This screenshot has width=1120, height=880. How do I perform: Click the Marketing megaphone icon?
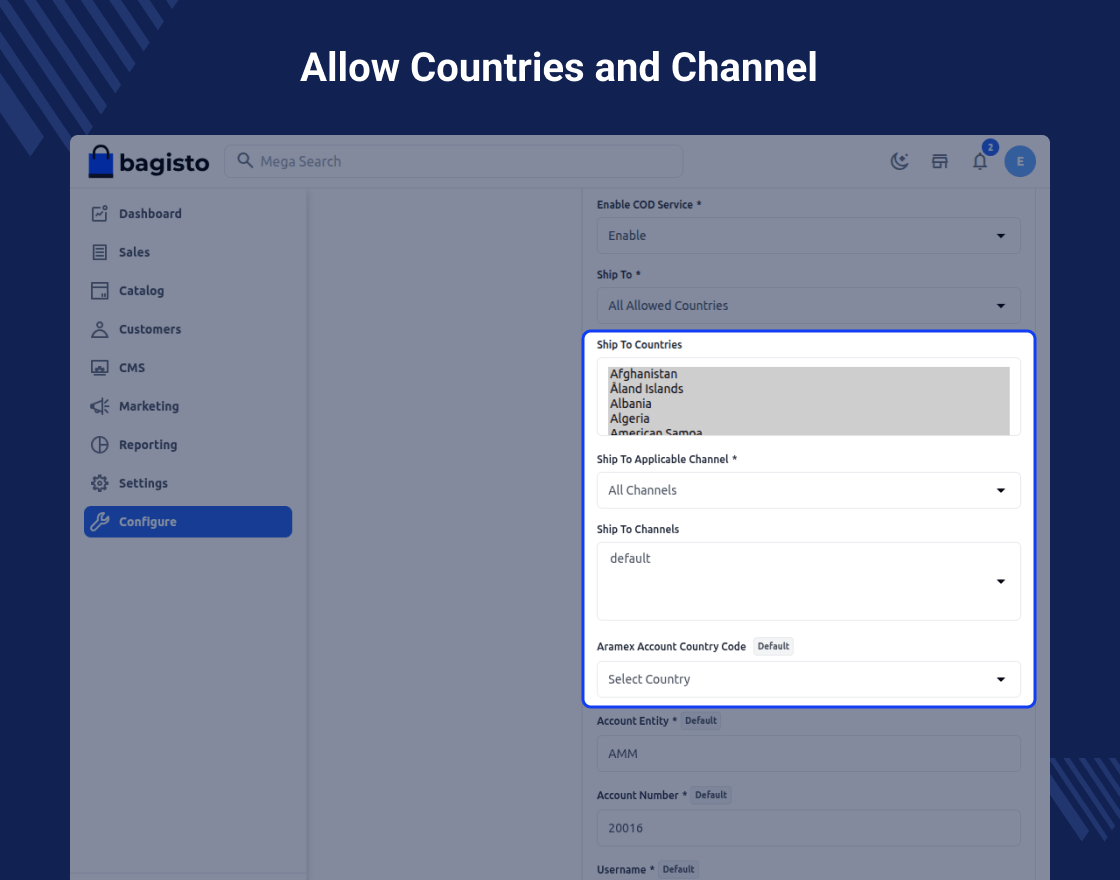[x=99, y=406]
